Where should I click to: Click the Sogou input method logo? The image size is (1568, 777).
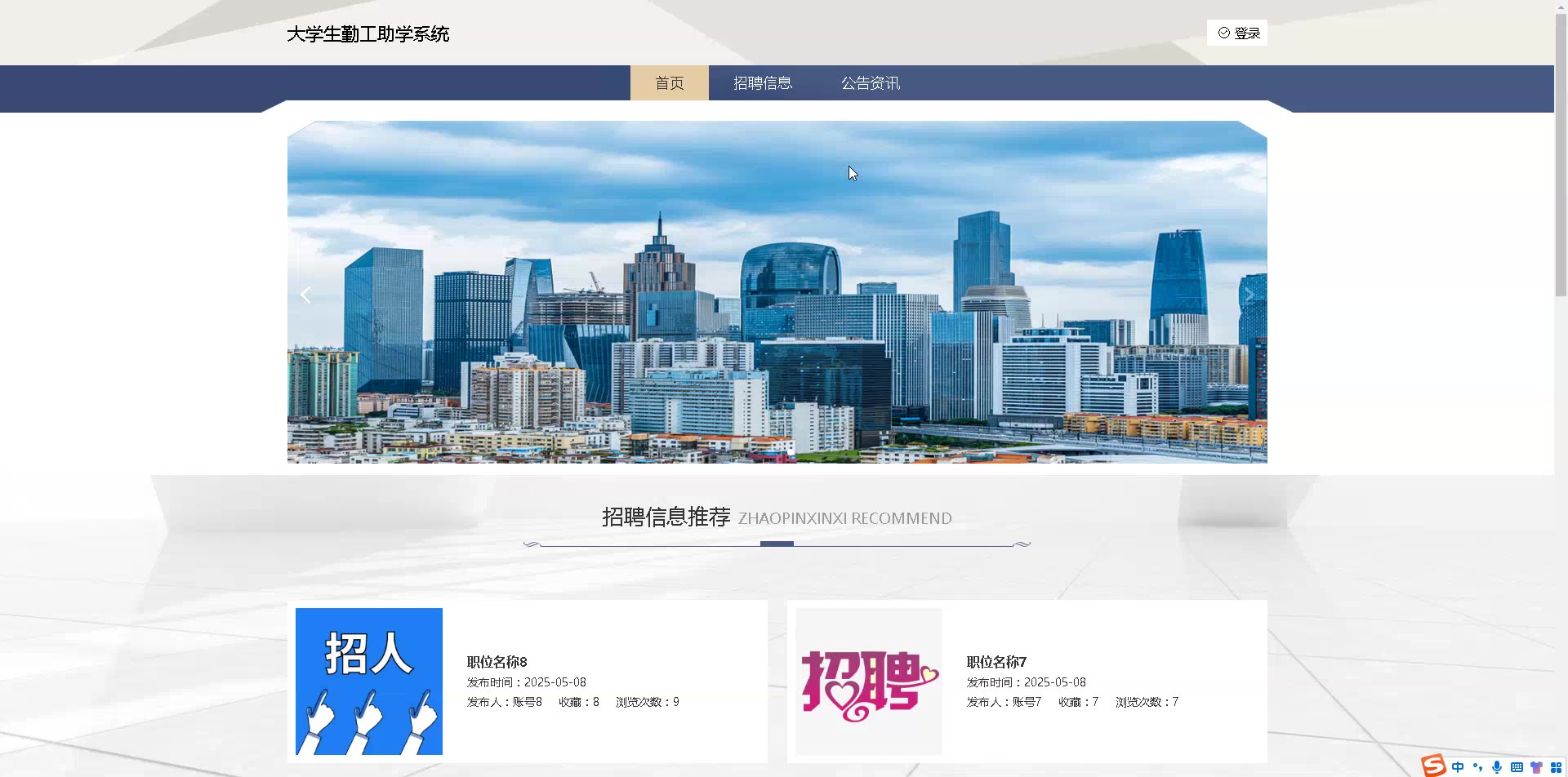pyautogui.click(x=1433, y=766)
